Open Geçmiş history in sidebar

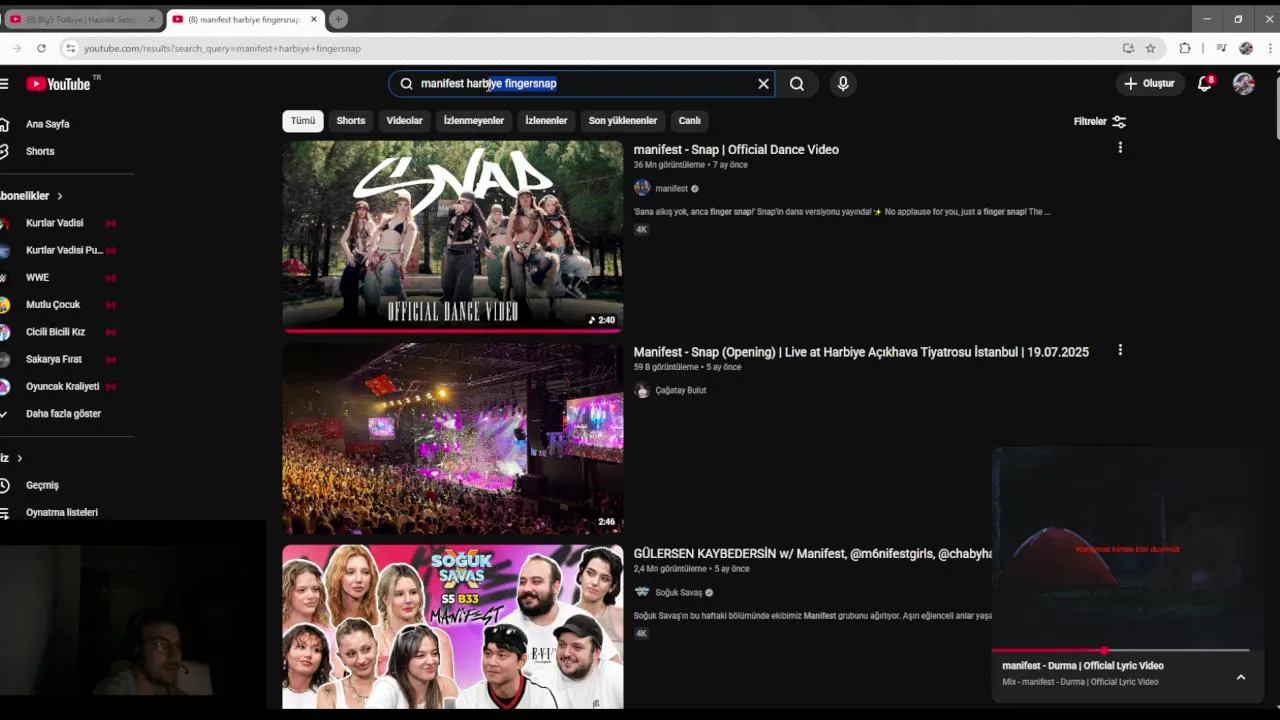point(42,485)
